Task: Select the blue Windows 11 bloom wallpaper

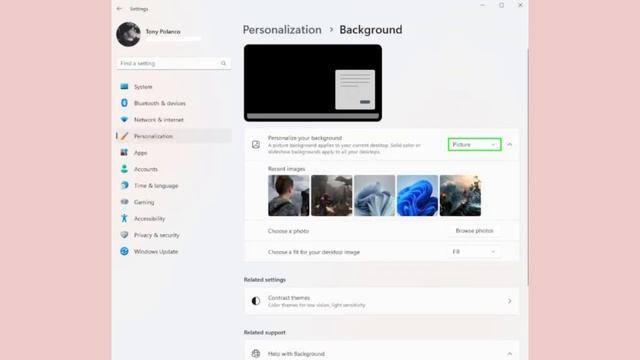Action: (x=417, y=196)
